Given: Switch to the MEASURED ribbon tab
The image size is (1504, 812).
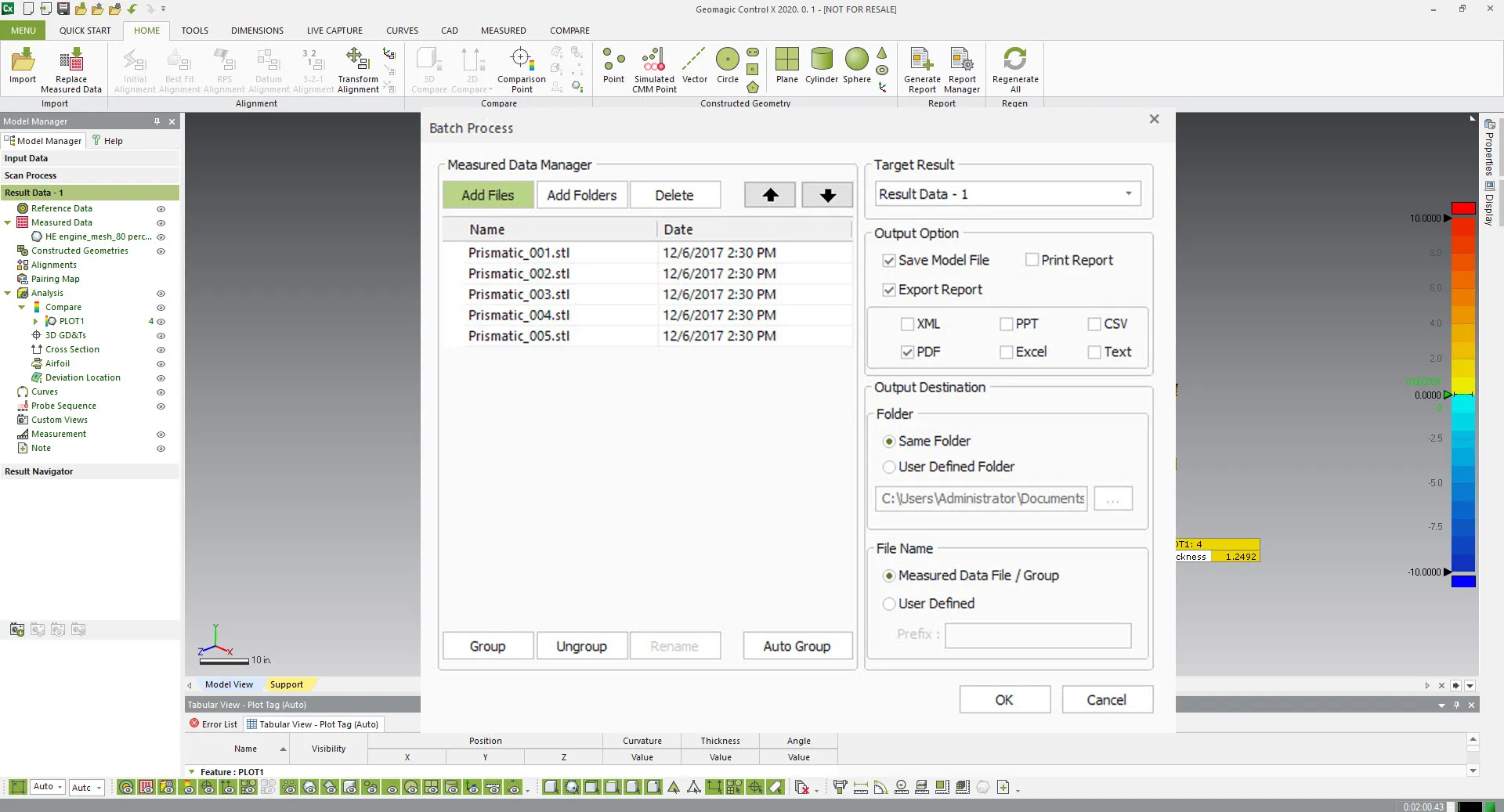Looking at the screenshot, I should tap(503, 31).
